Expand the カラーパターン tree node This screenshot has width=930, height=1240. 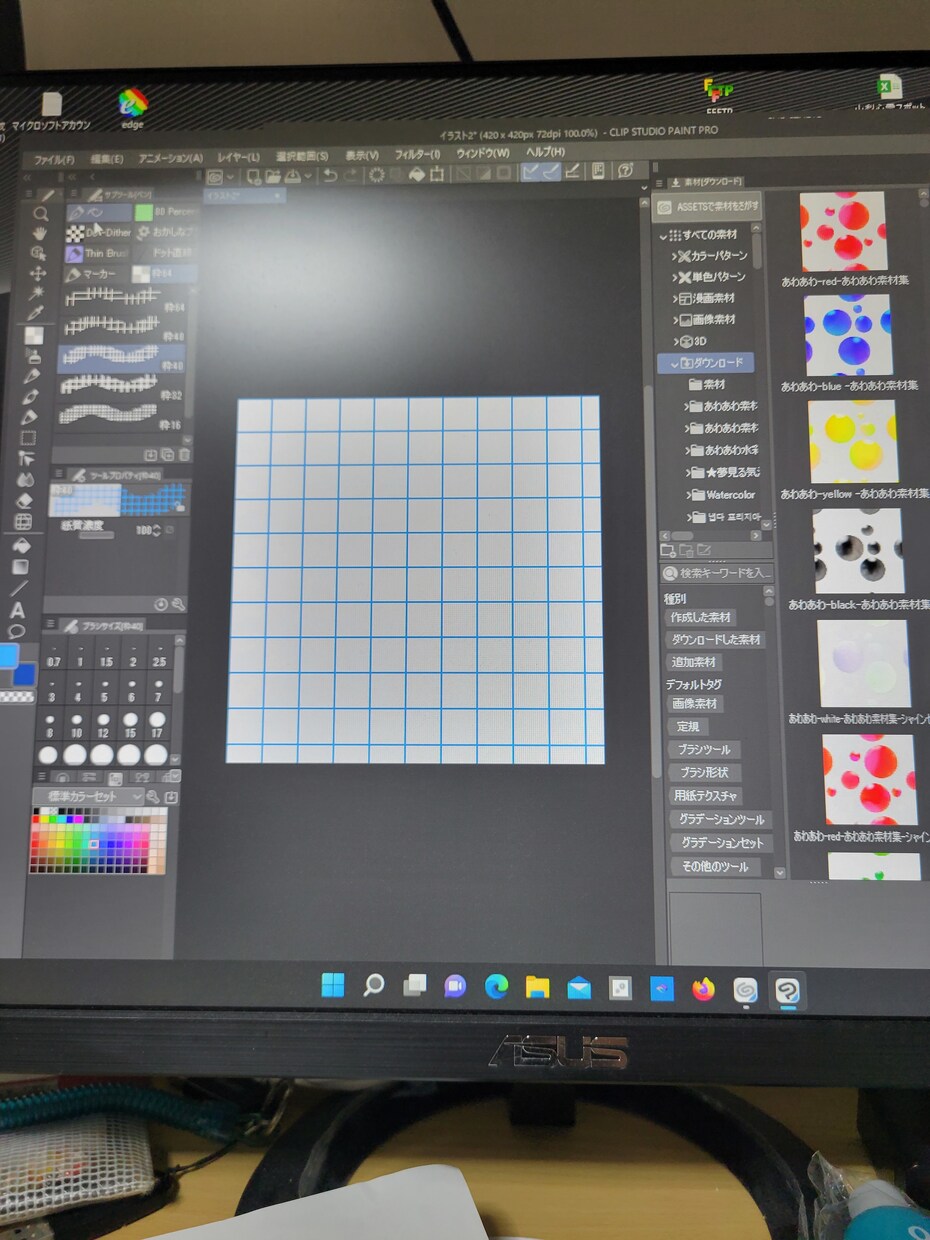coord(675,257)
